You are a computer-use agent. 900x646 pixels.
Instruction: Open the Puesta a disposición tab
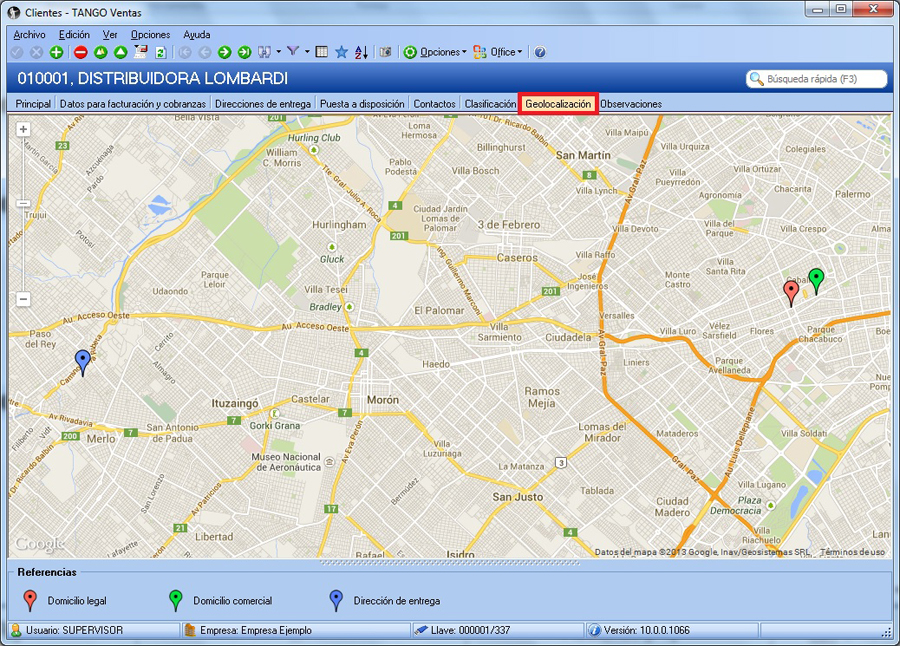tap(362, 104)
